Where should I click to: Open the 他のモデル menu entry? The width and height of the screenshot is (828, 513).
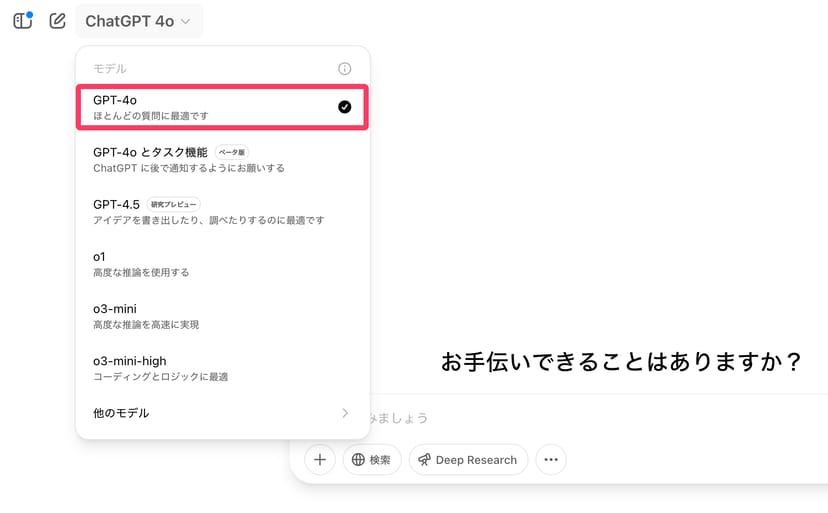[x=121, y=413]
